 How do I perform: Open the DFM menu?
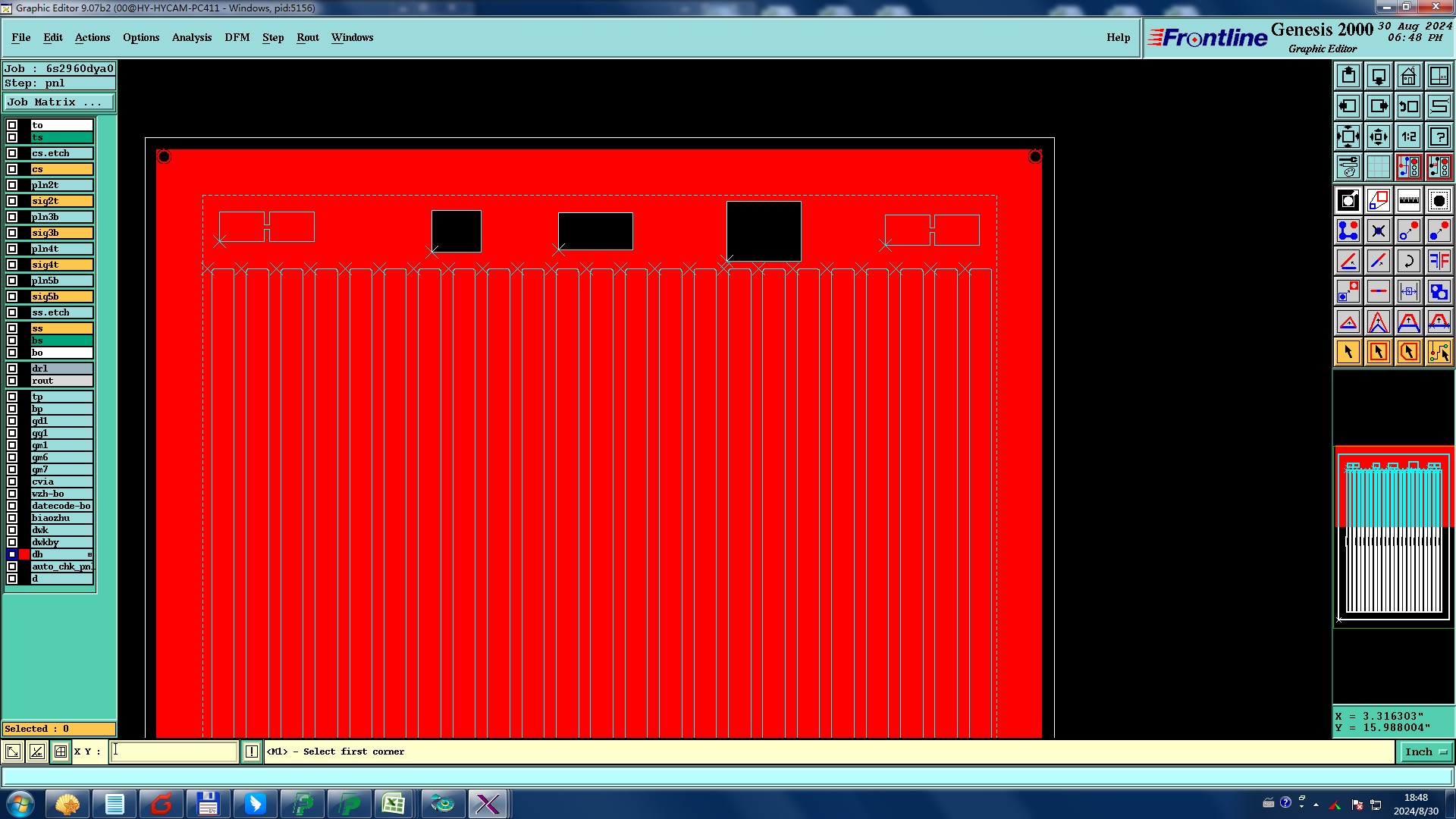pyautogui.click(x=237, y=37)
